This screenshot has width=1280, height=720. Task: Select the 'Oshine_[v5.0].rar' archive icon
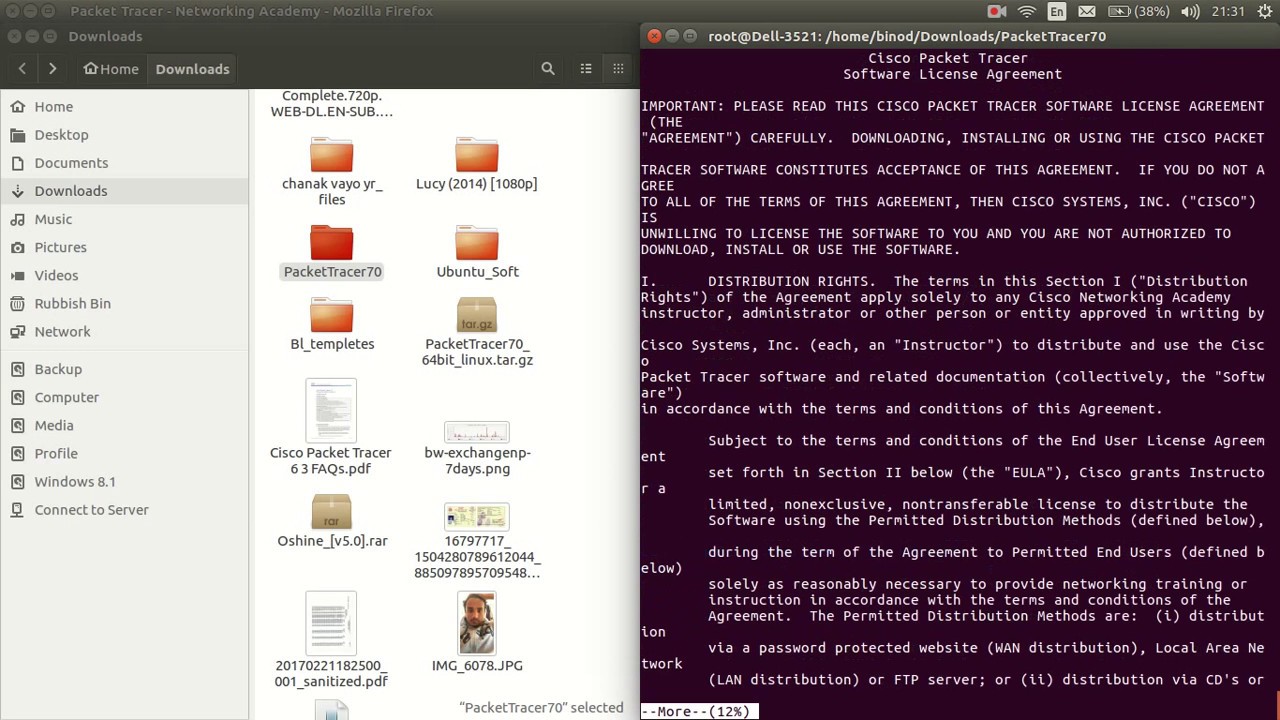(x=331, y=512)
